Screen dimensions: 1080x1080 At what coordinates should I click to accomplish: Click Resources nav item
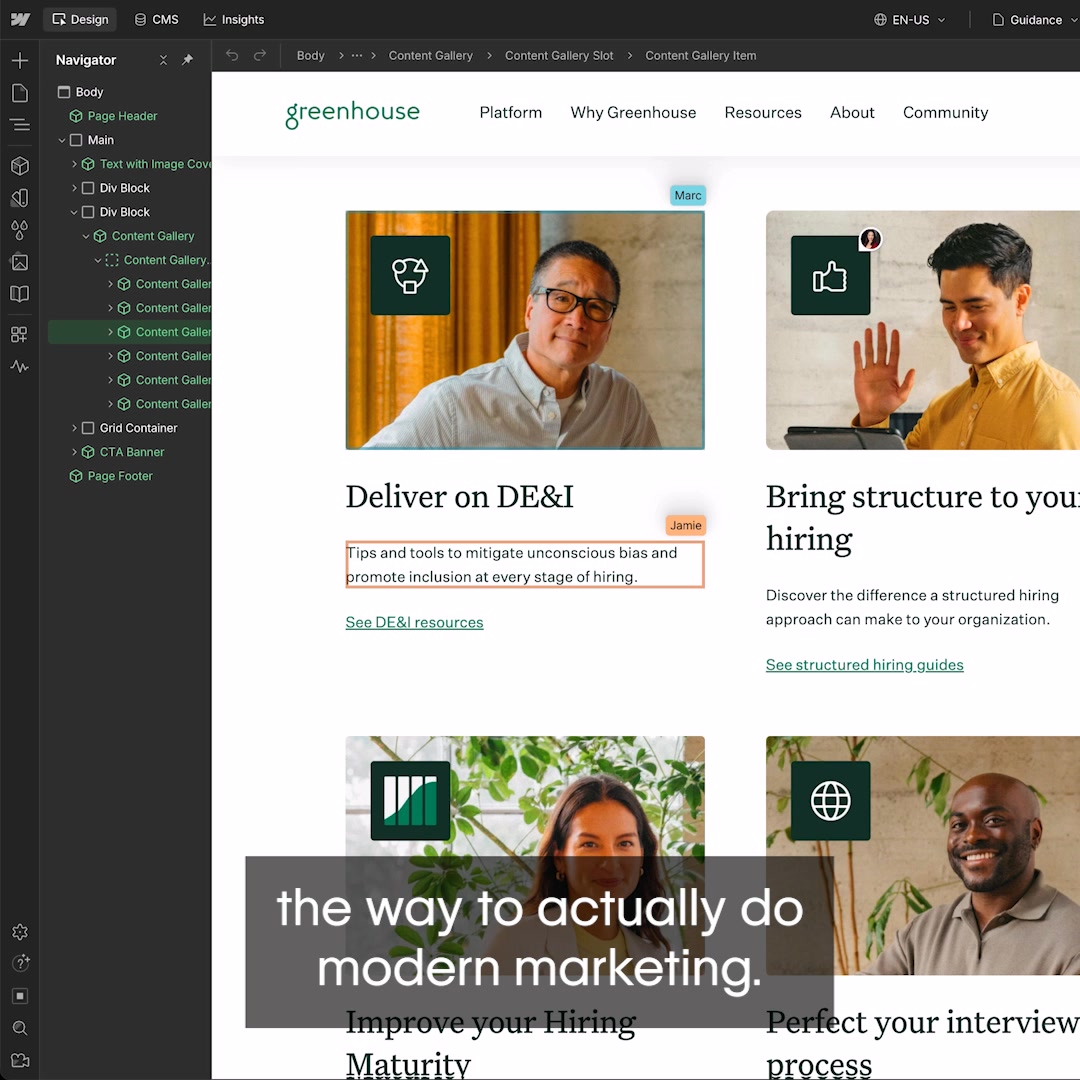[762, 112]
